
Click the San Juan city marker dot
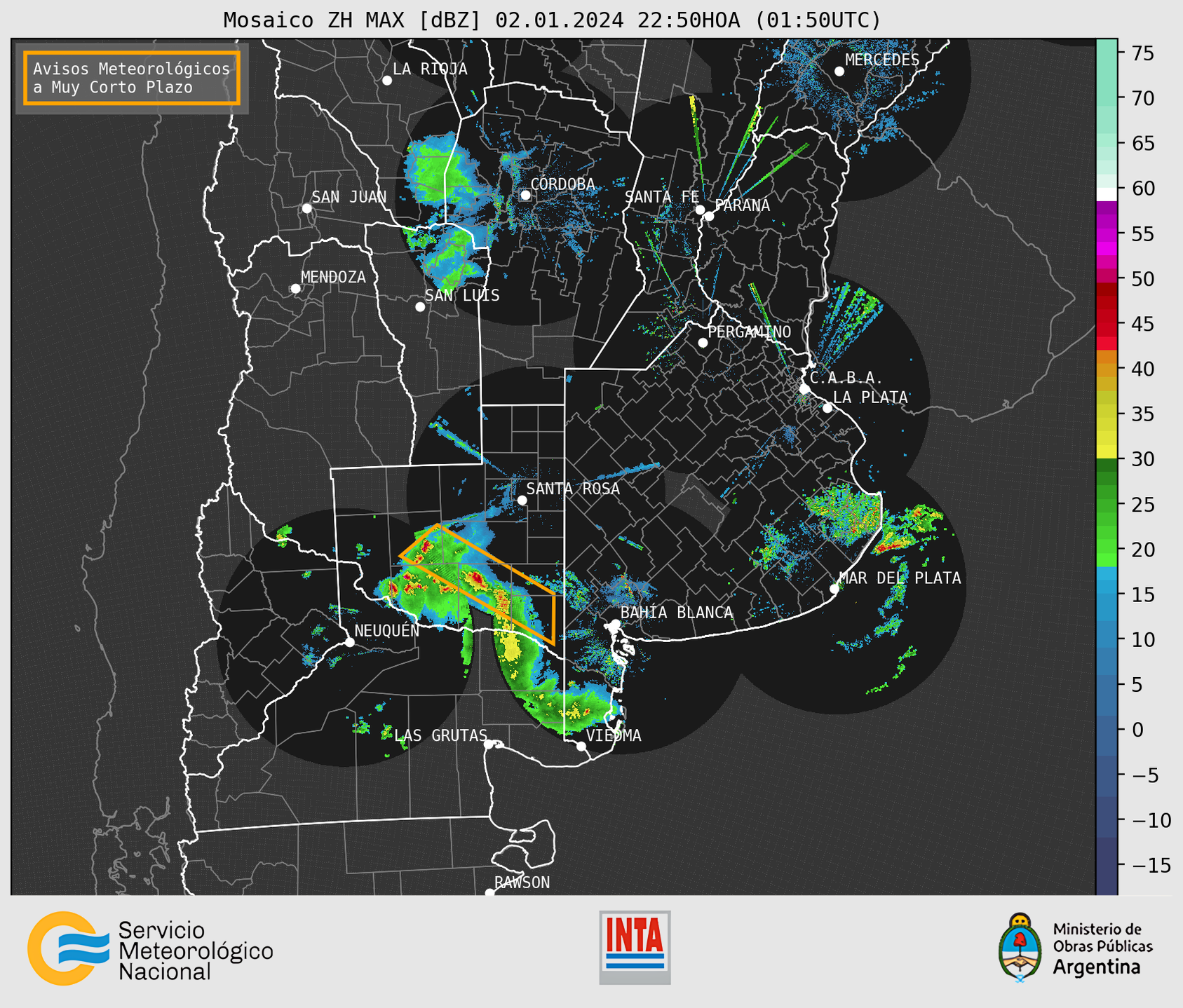click(306, 208)
